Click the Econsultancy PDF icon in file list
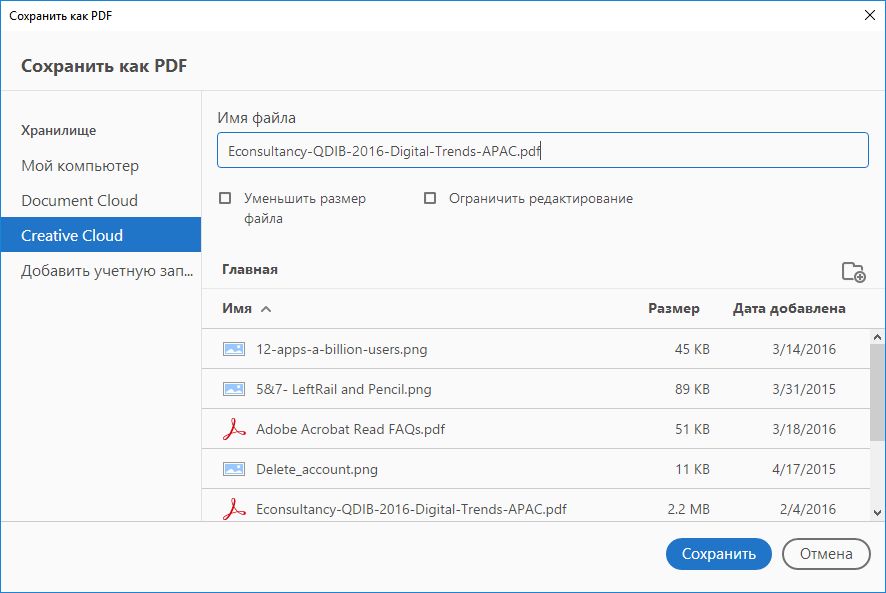Viewport: 886px width, 593px height. point(234,509)
